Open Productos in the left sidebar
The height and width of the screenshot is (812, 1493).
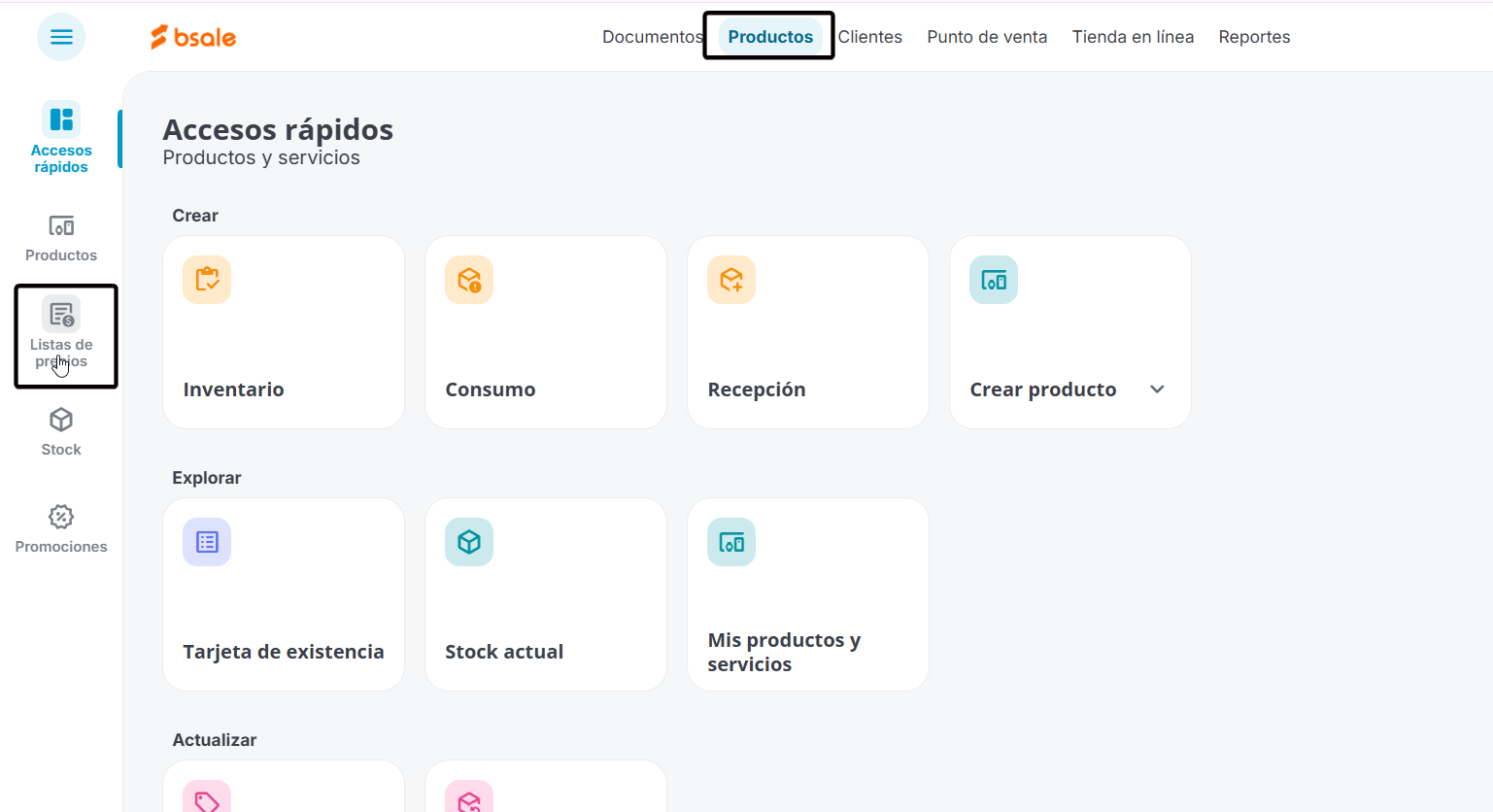tap(61, 239)
